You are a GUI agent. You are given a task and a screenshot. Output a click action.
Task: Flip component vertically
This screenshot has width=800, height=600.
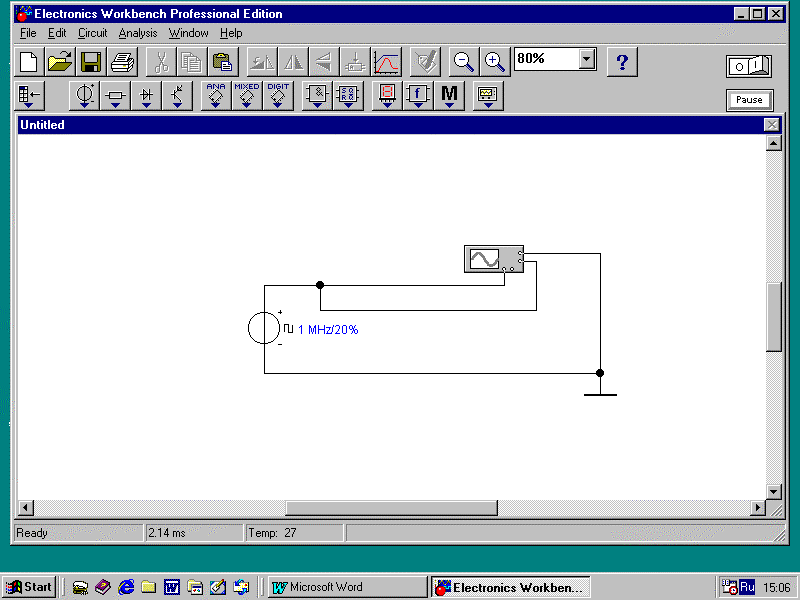[x=324, y=62]
